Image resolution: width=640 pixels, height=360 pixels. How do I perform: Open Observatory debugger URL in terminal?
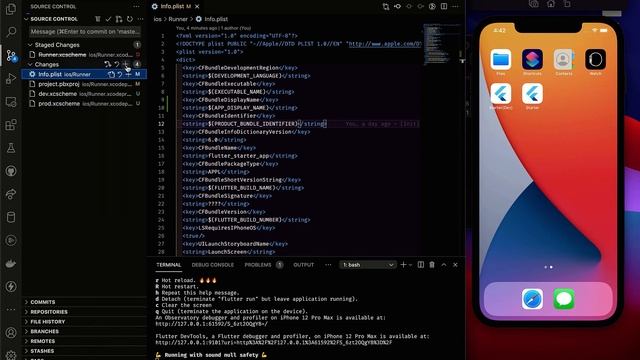(211, 324)
